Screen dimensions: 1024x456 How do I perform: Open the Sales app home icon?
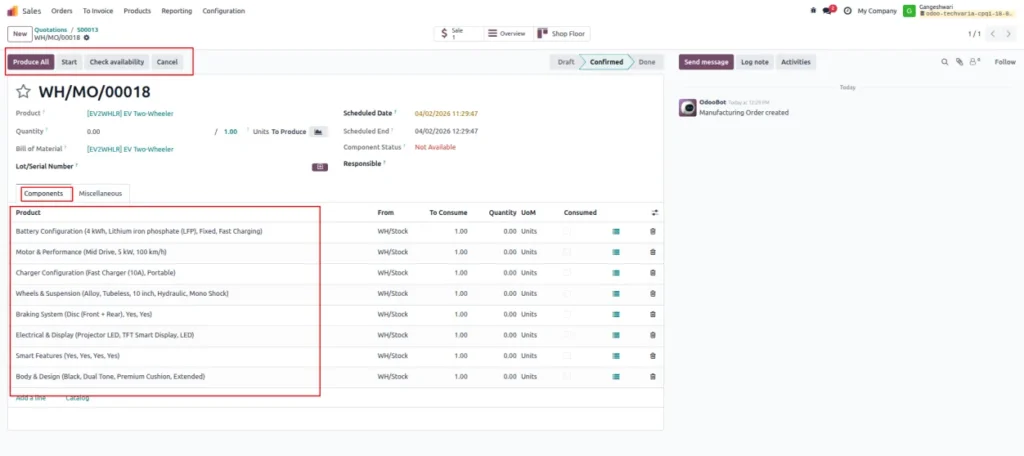12,10
